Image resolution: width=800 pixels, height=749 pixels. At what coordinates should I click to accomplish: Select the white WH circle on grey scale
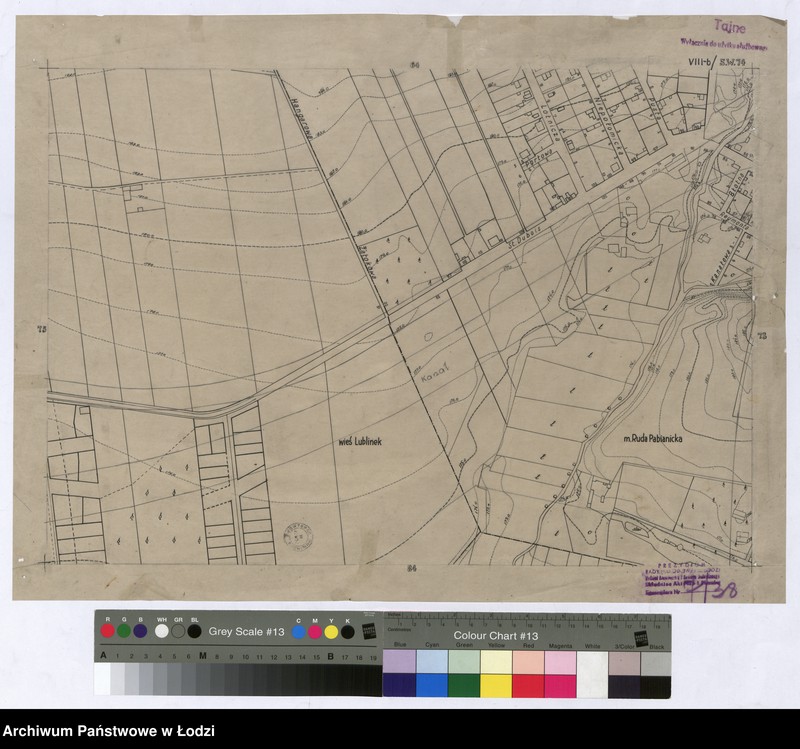162,631
